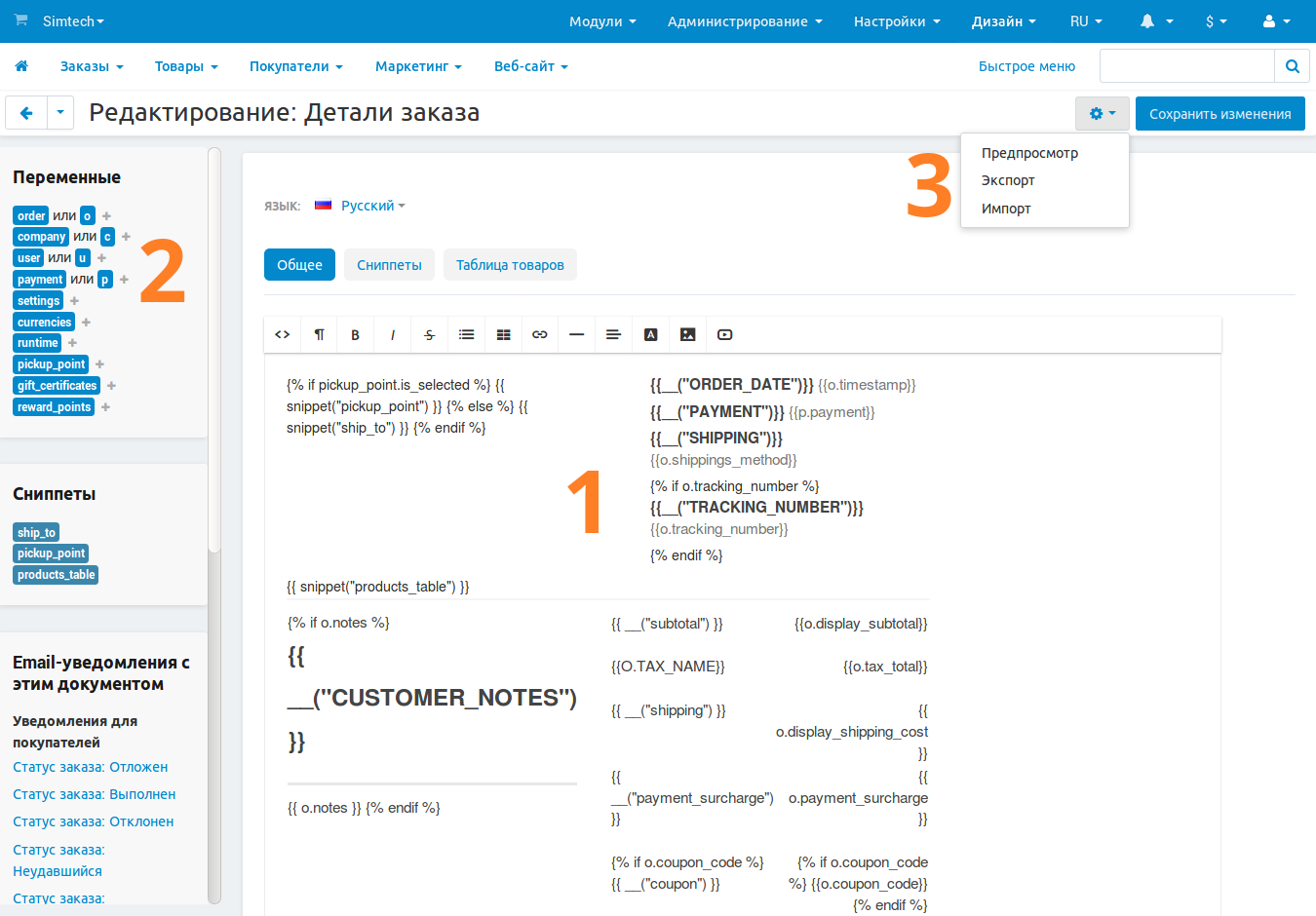1316x916 pixels.
Task: Open the Заказы menu dropdown
Action: click(92, 66)
